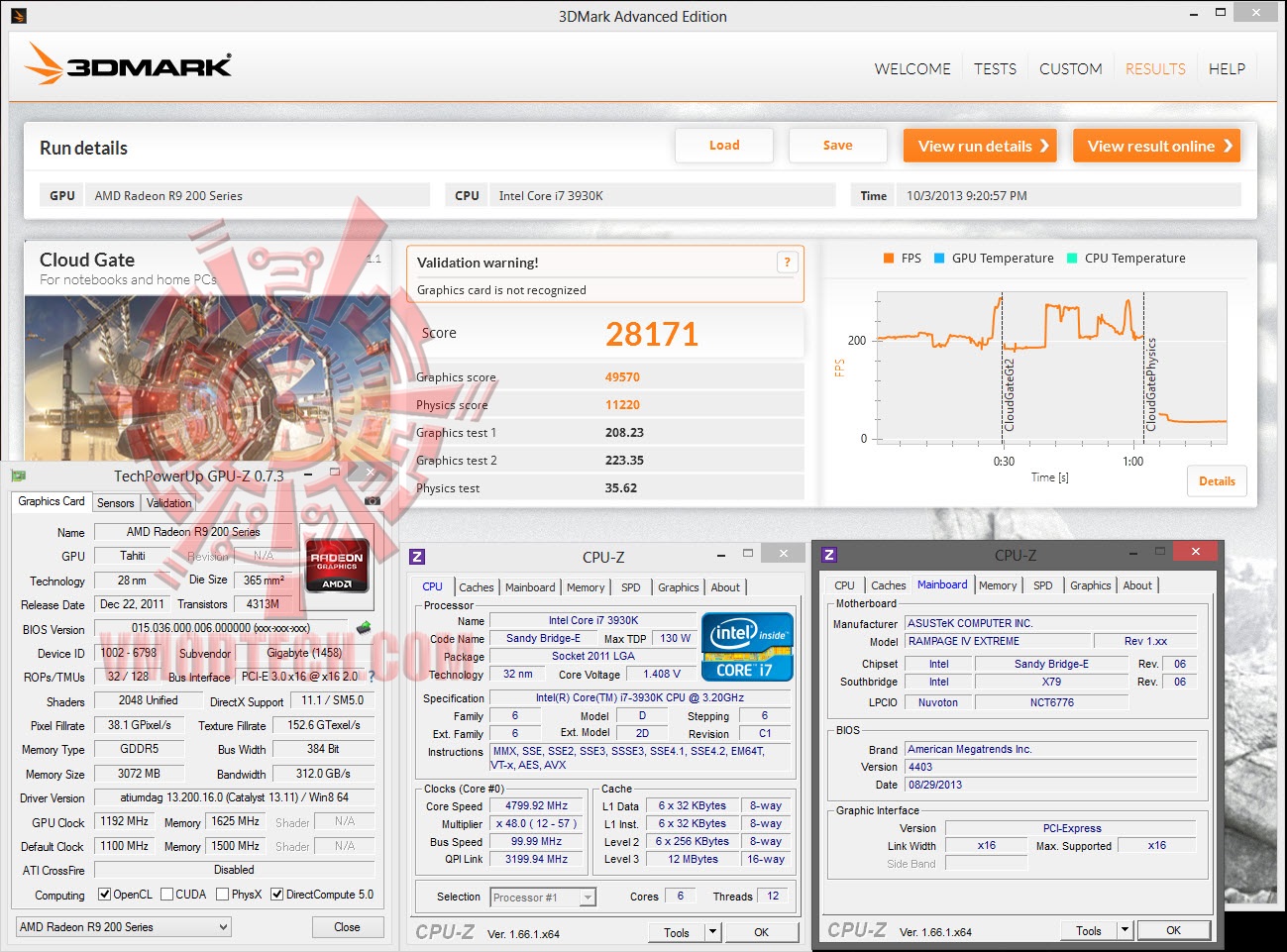Click the Intel Core i7 logo in CPU-Z

[747, 647]
